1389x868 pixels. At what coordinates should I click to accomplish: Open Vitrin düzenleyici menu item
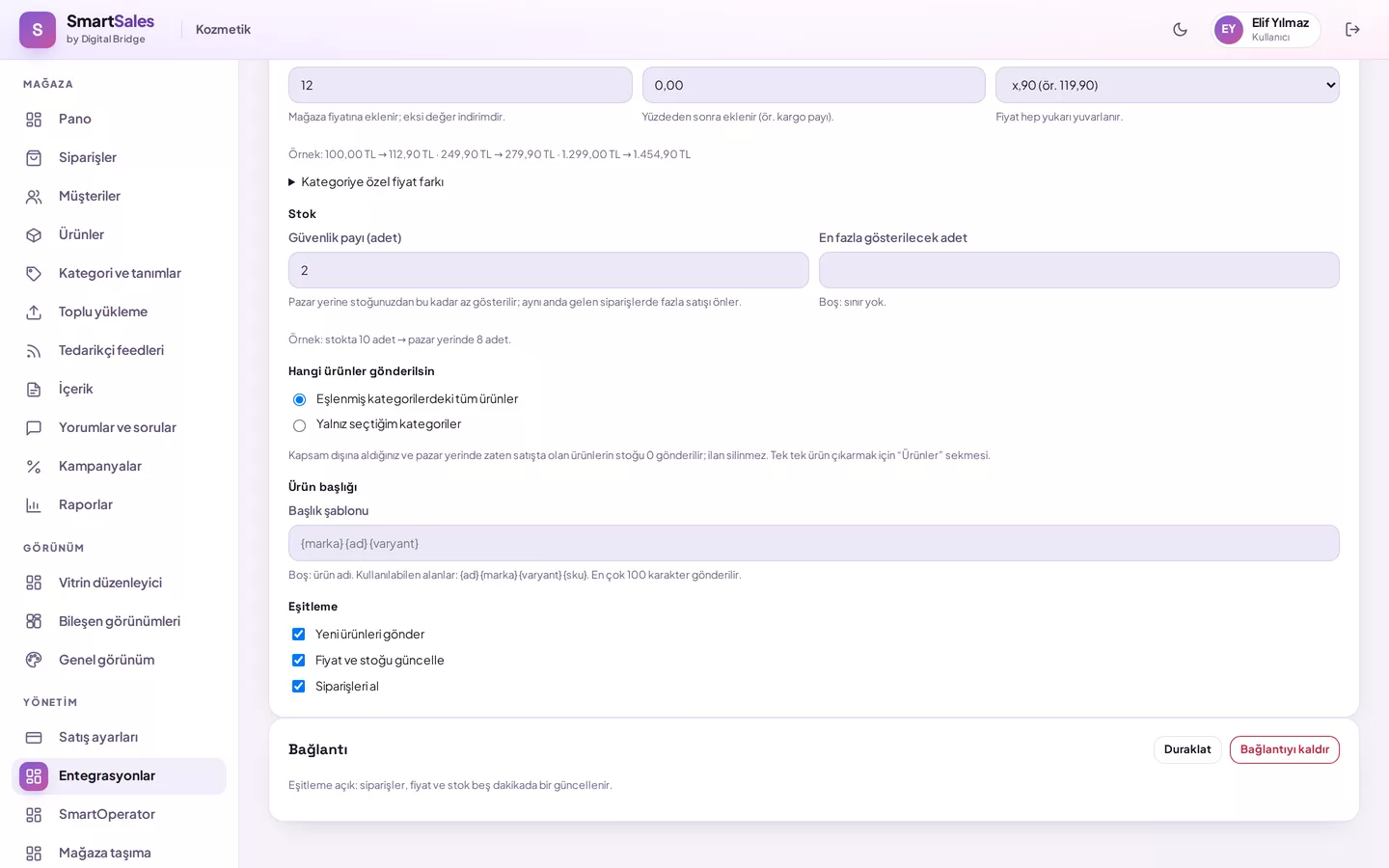coord(119,583)
